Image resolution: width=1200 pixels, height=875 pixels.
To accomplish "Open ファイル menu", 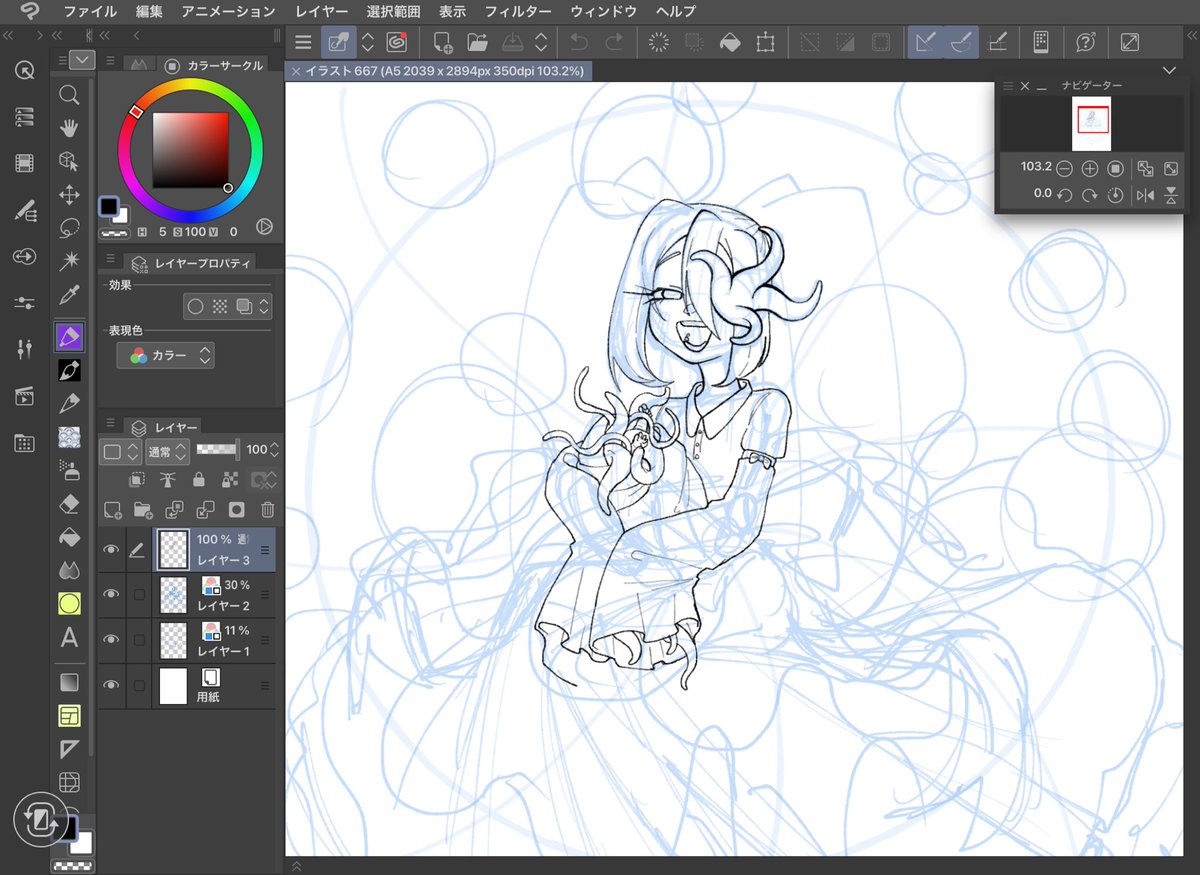I will [90, 12].
